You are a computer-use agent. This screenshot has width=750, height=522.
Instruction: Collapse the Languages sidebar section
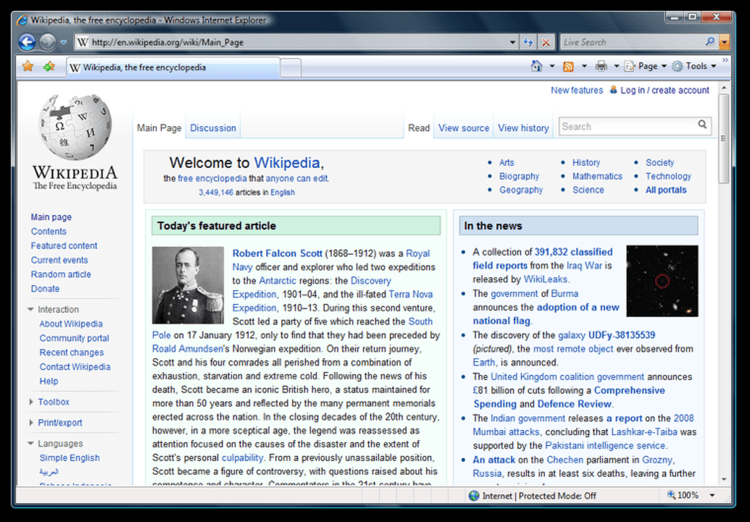[x=55, y=444]
